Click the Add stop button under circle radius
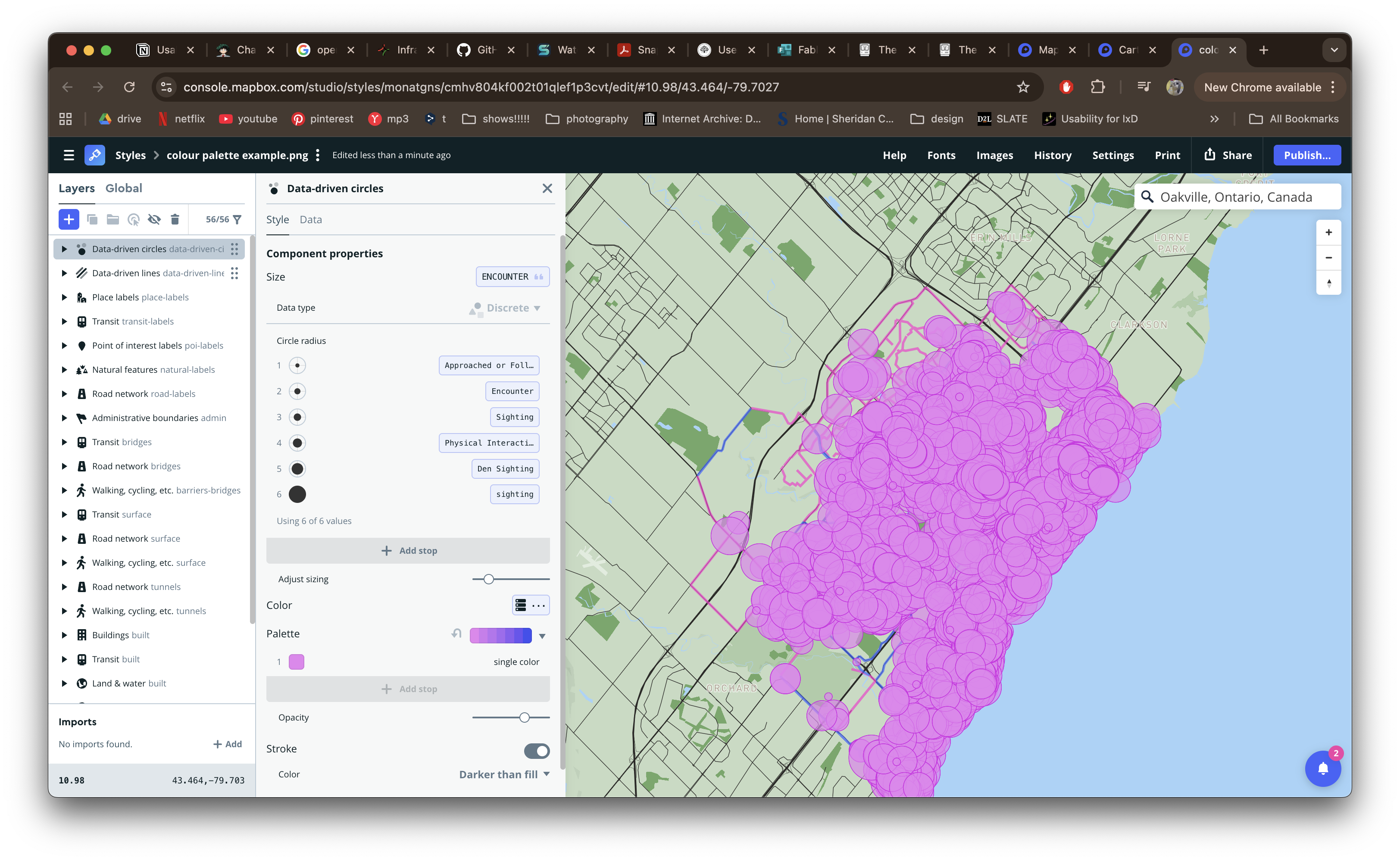This screenshot has width=1400, height=861. [408, 550]
